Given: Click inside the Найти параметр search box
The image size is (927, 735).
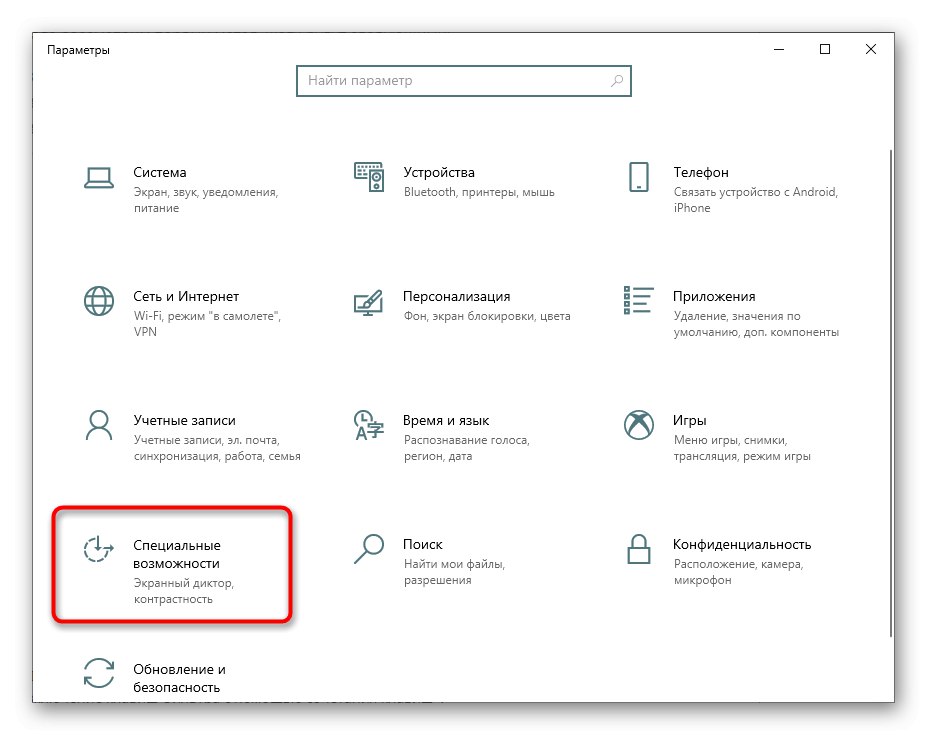Looking at the screenshot, I should 450,81.
